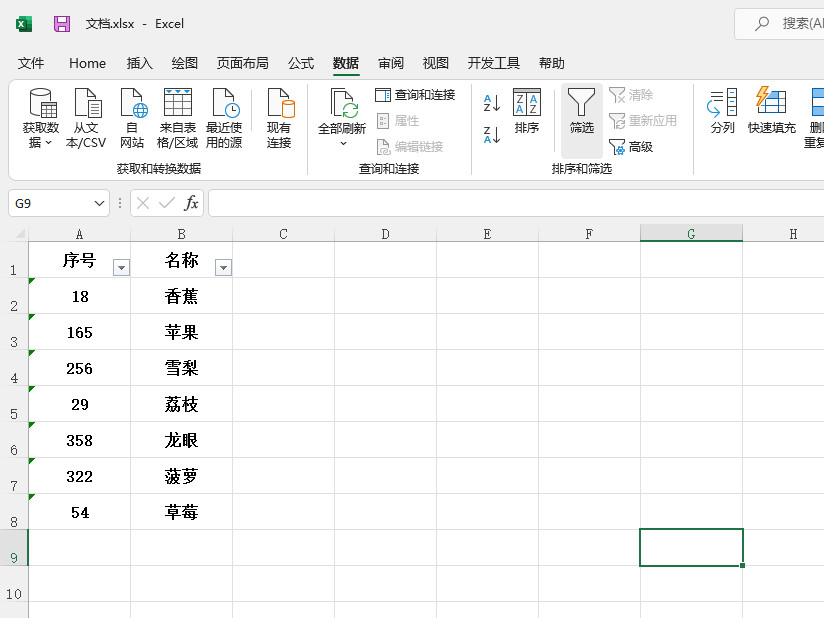The height and width of the screenshot is (618, 824).
Task: Switch to the 开发工具 tab
Action: [493, 63]
